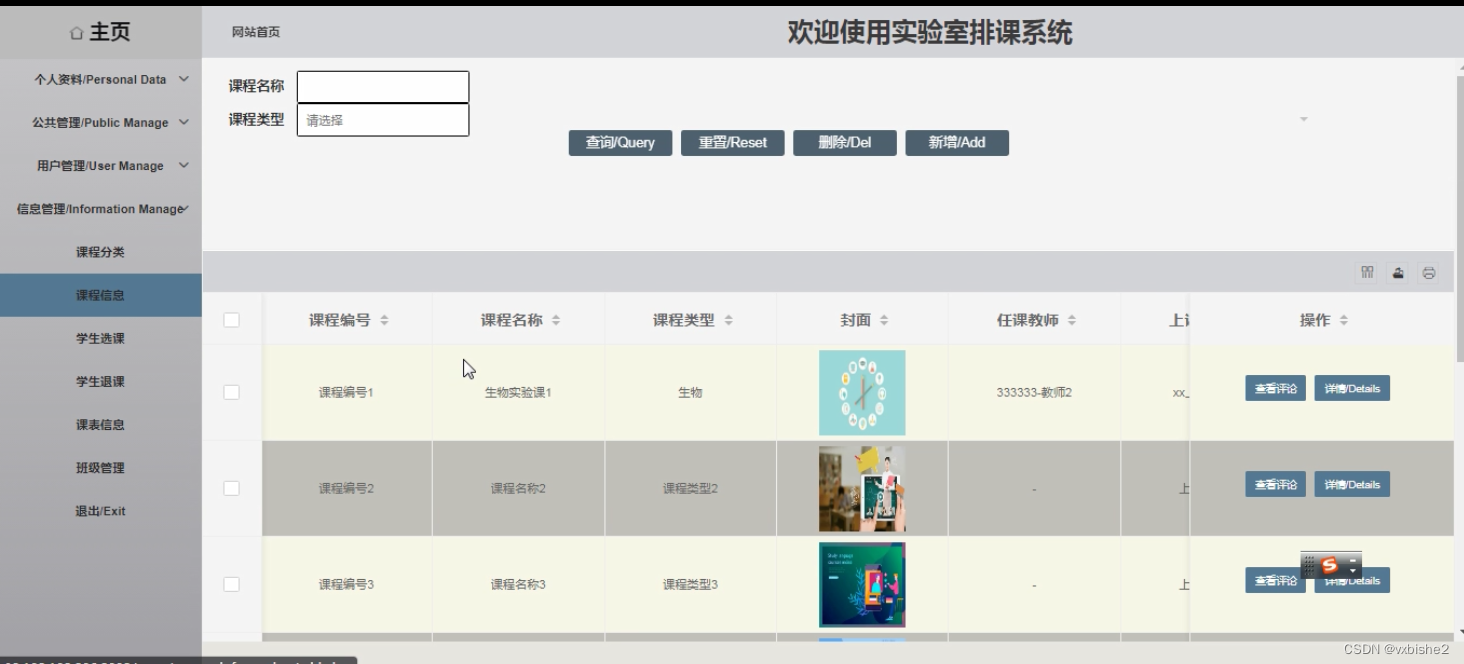Click the table column filter icon
Image resolution: width=1464 pixels, height=664 pixels.
[1367, 272]
